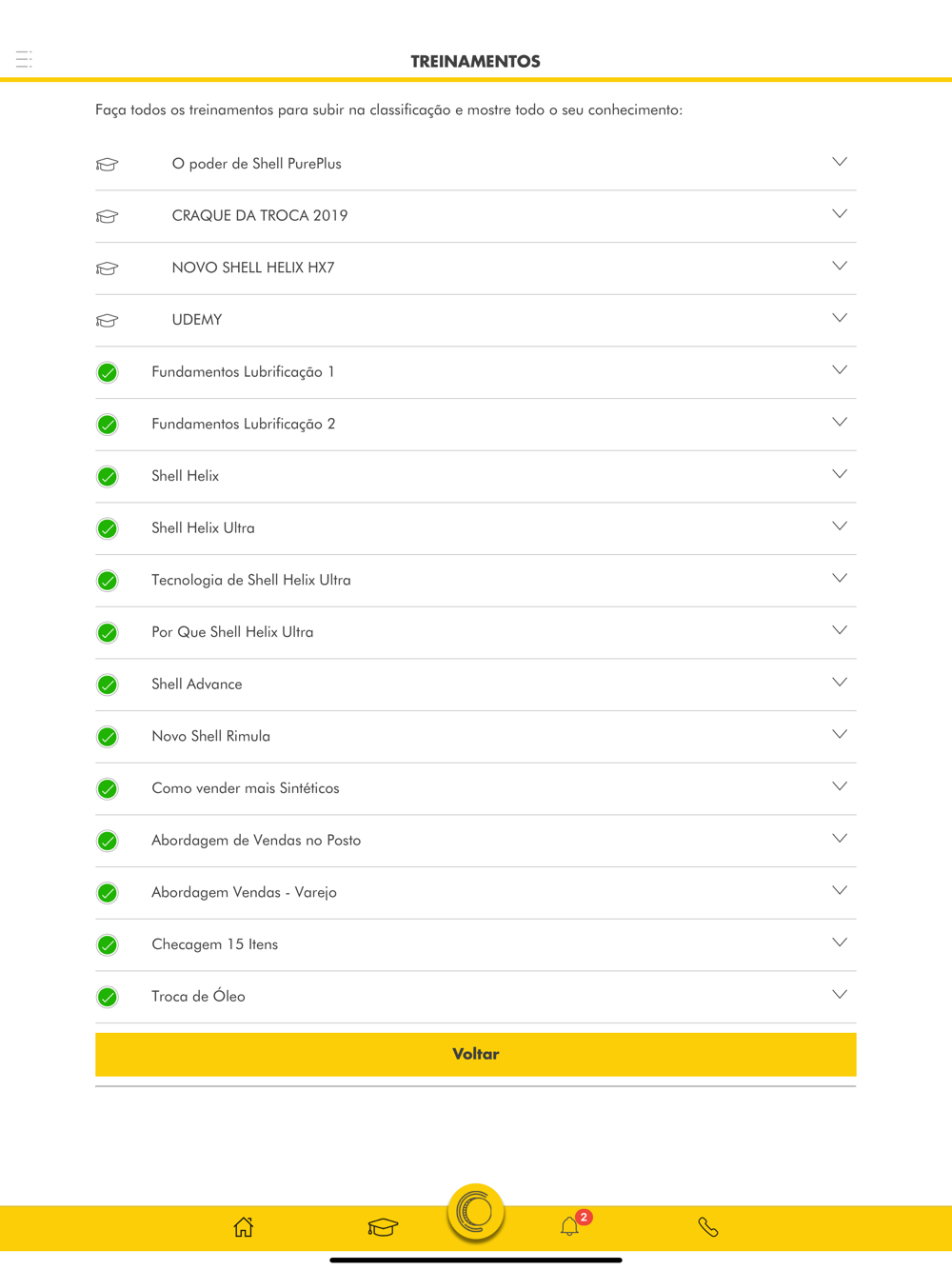
Task: Click green checkmark beside Shell Helix
Action: (x=108, y=477)
